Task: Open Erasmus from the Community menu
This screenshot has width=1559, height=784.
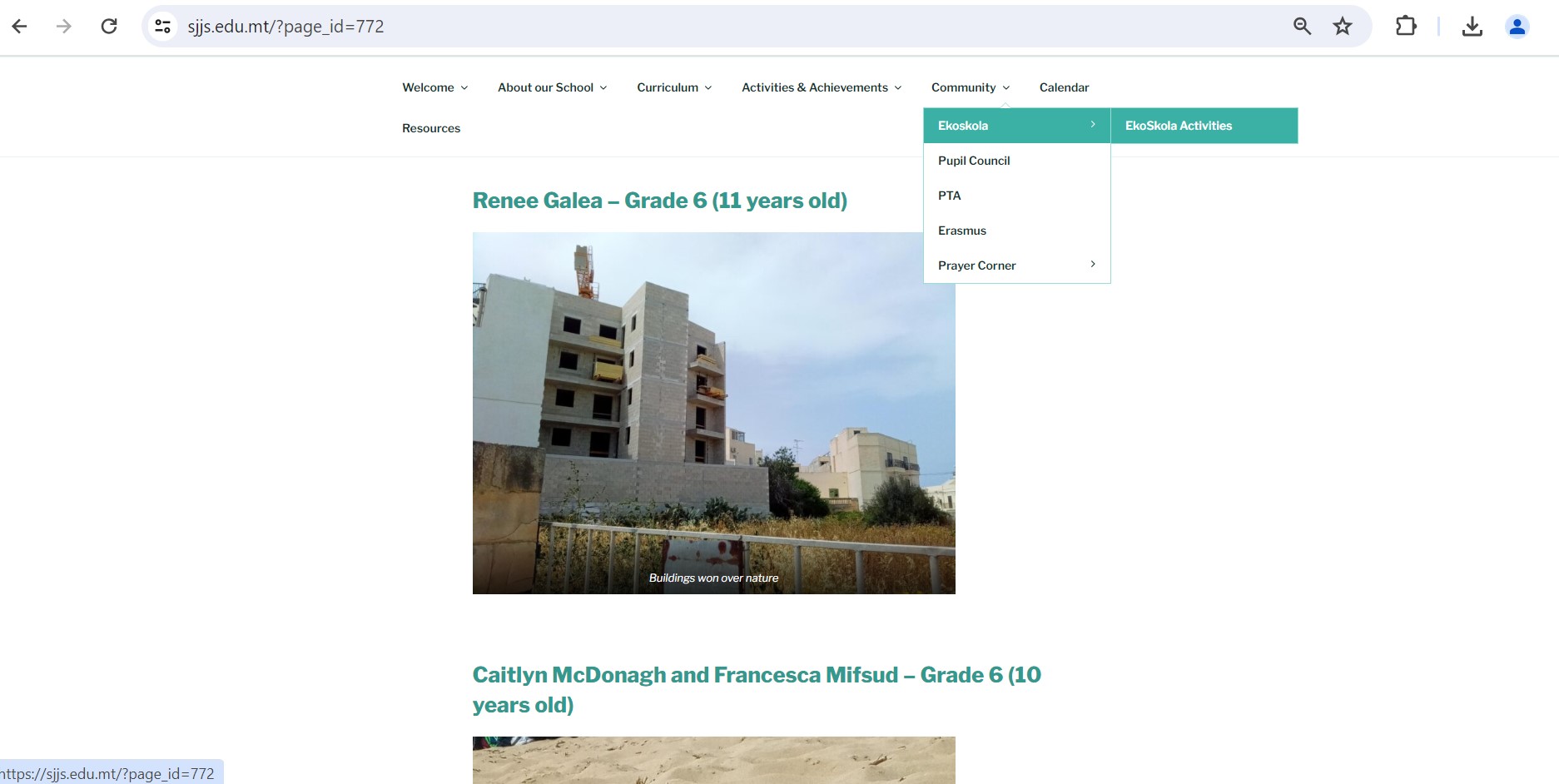Action: pos(962,231)
